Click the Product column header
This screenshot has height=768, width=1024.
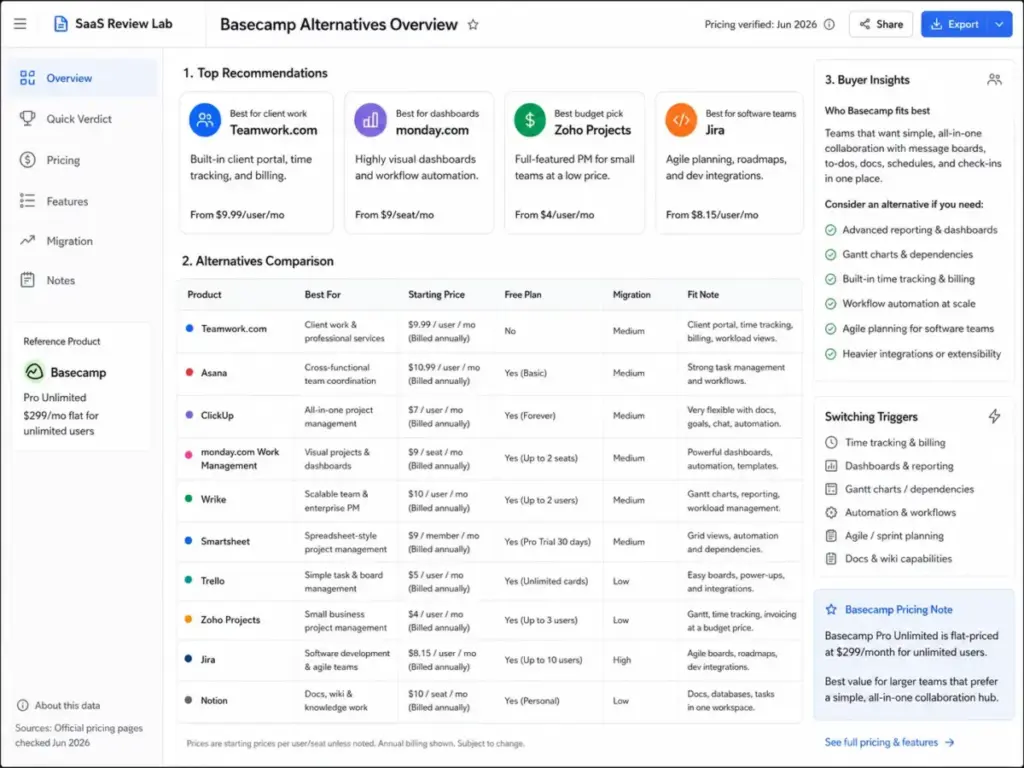[204, 295]
